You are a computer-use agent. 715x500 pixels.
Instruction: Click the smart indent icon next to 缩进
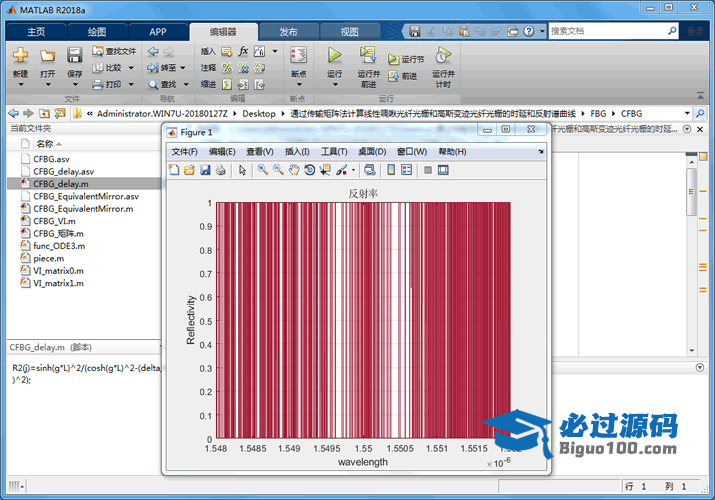click(x=227, y=84)
